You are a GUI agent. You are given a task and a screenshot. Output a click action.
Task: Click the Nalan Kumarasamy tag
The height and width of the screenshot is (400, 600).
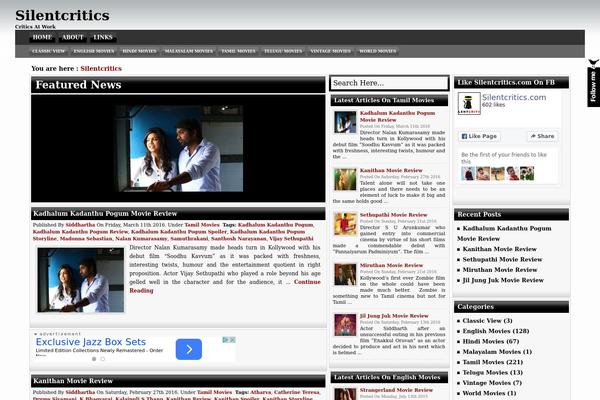tap(141, 239)
